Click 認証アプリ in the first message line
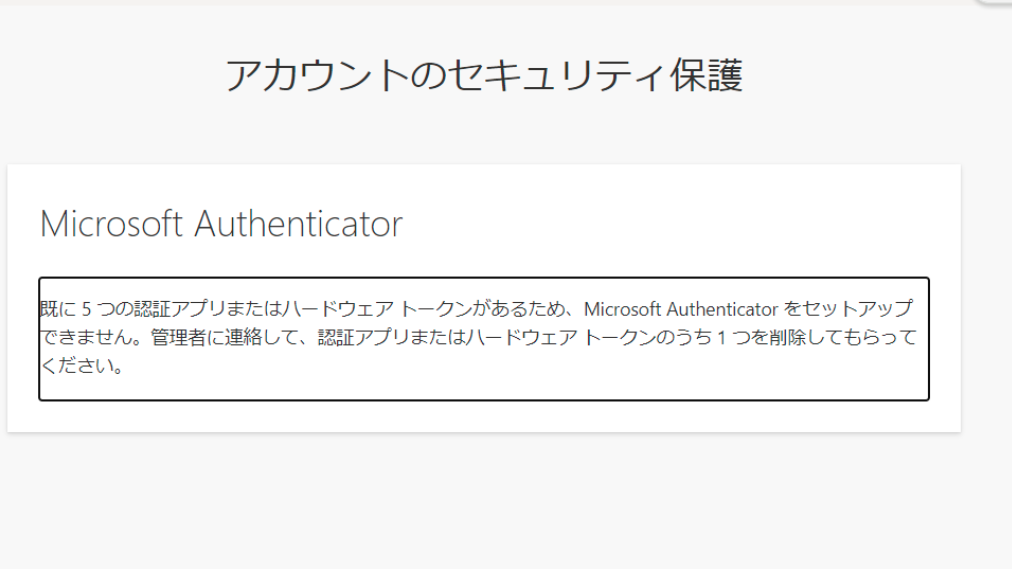1012x569 pixels. [179, 309]
